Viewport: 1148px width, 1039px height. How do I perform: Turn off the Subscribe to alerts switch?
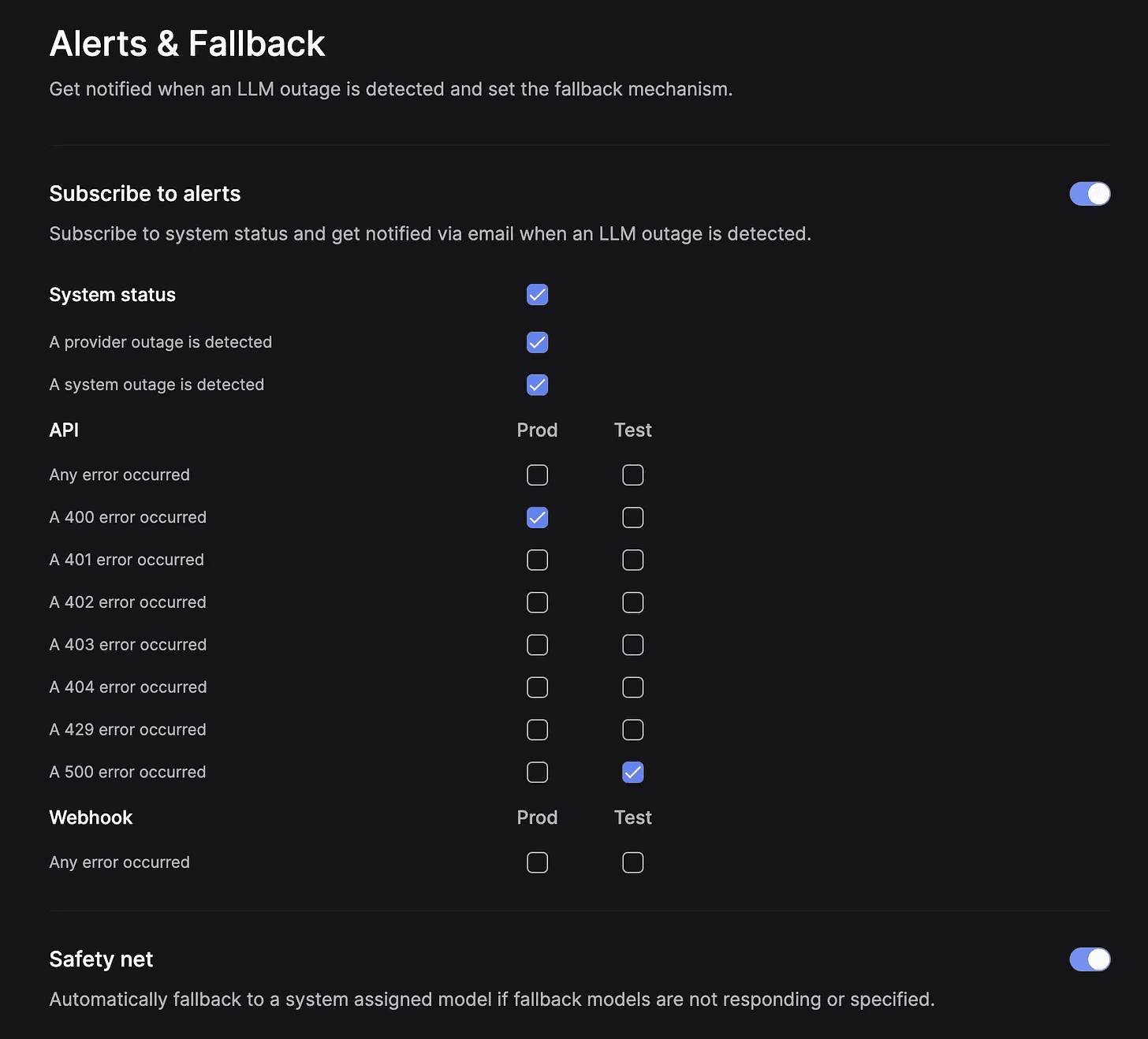(x=1090, y=194)
